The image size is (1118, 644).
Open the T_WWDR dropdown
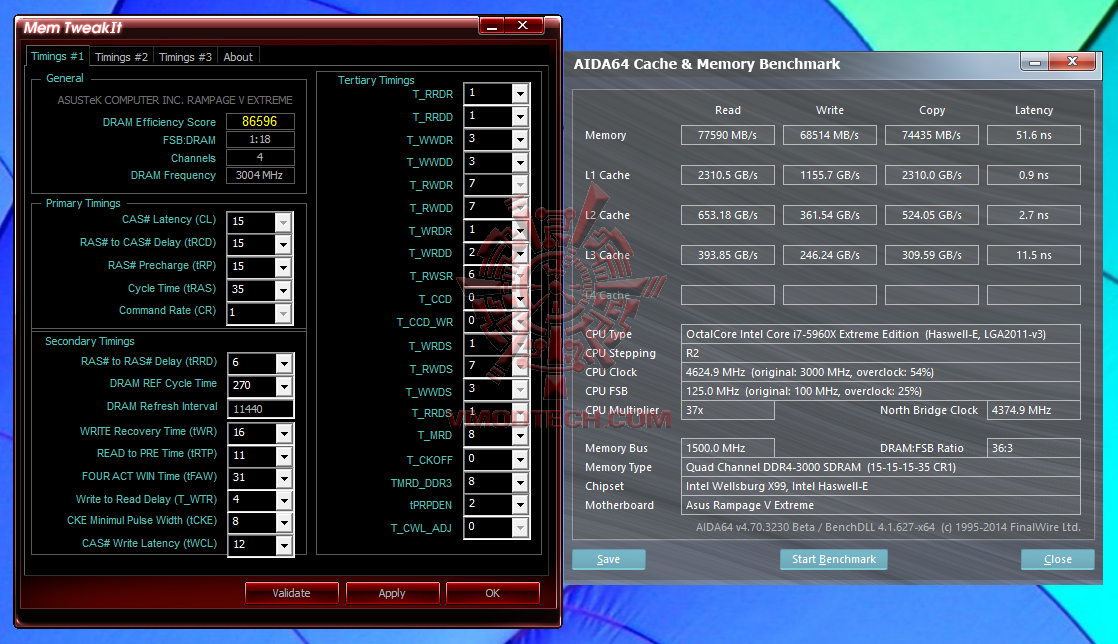pyautogui.click(x=520, y=139)
